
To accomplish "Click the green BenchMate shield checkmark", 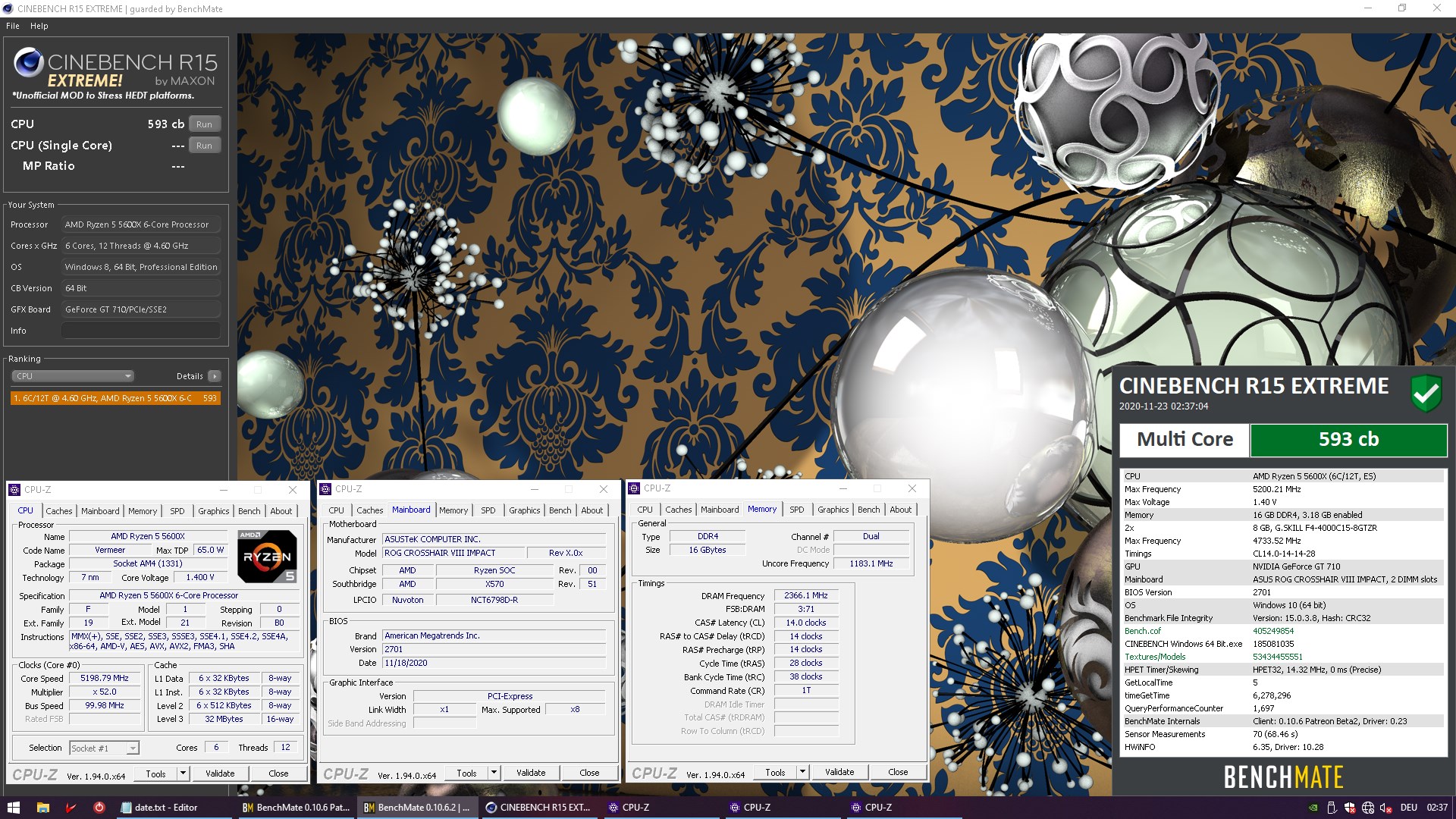I will click(1426, 393).
